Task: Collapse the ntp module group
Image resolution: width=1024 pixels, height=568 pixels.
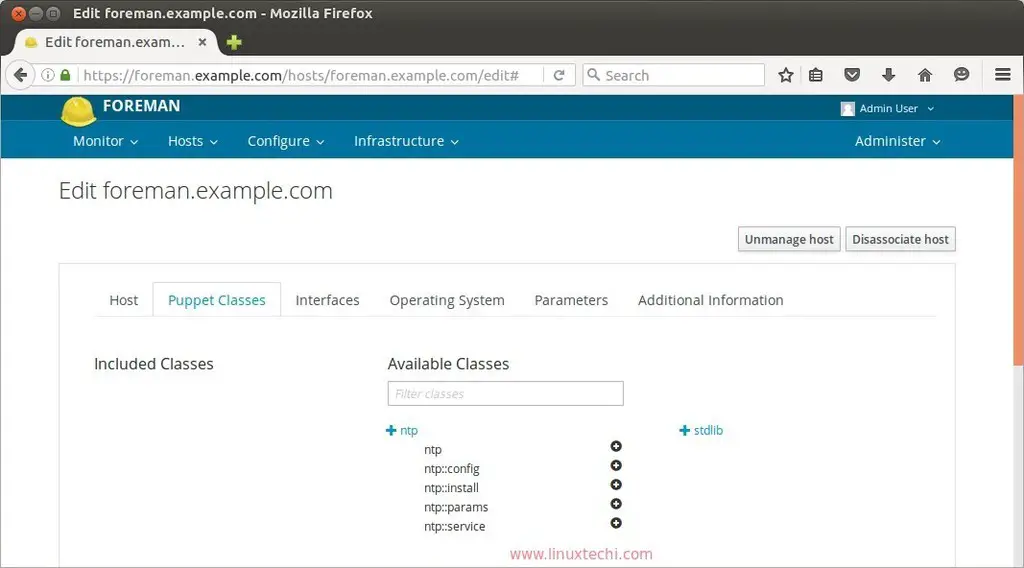Action: click(402, 430)
